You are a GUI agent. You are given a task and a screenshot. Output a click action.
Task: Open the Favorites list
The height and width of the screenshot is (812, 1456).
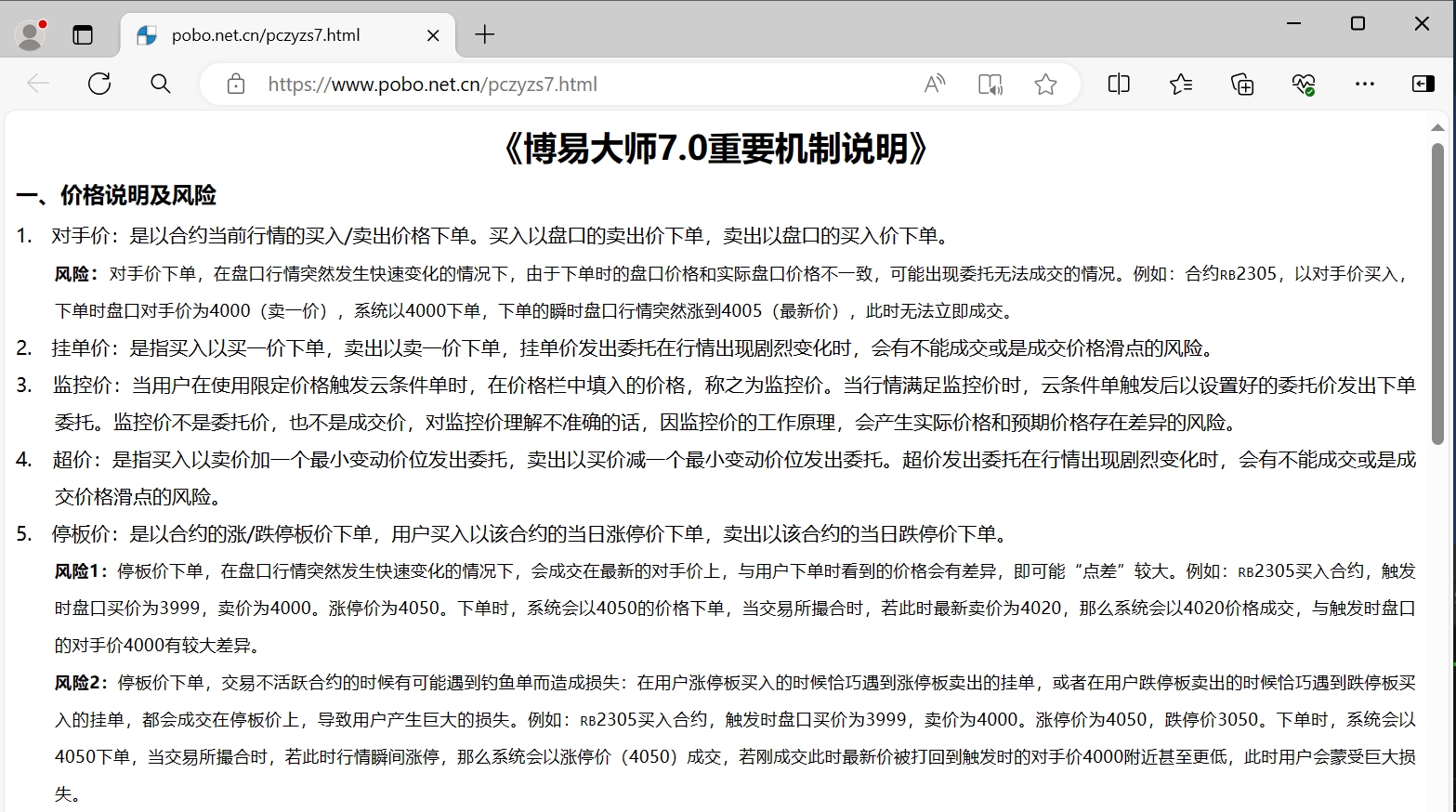1181,84
